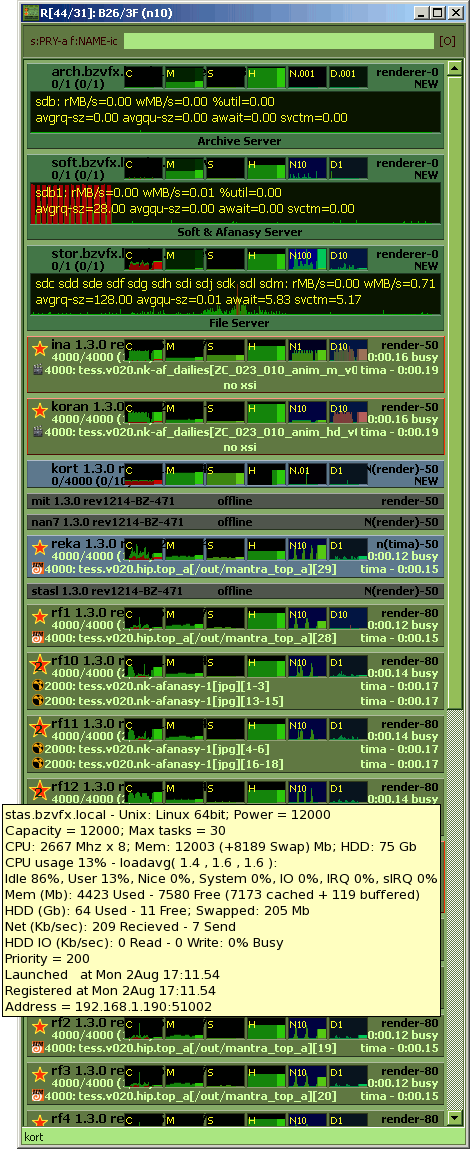Click the [O] button beside filter field
The width and height of the screenshot is (470, 1149).
(447, 40)
